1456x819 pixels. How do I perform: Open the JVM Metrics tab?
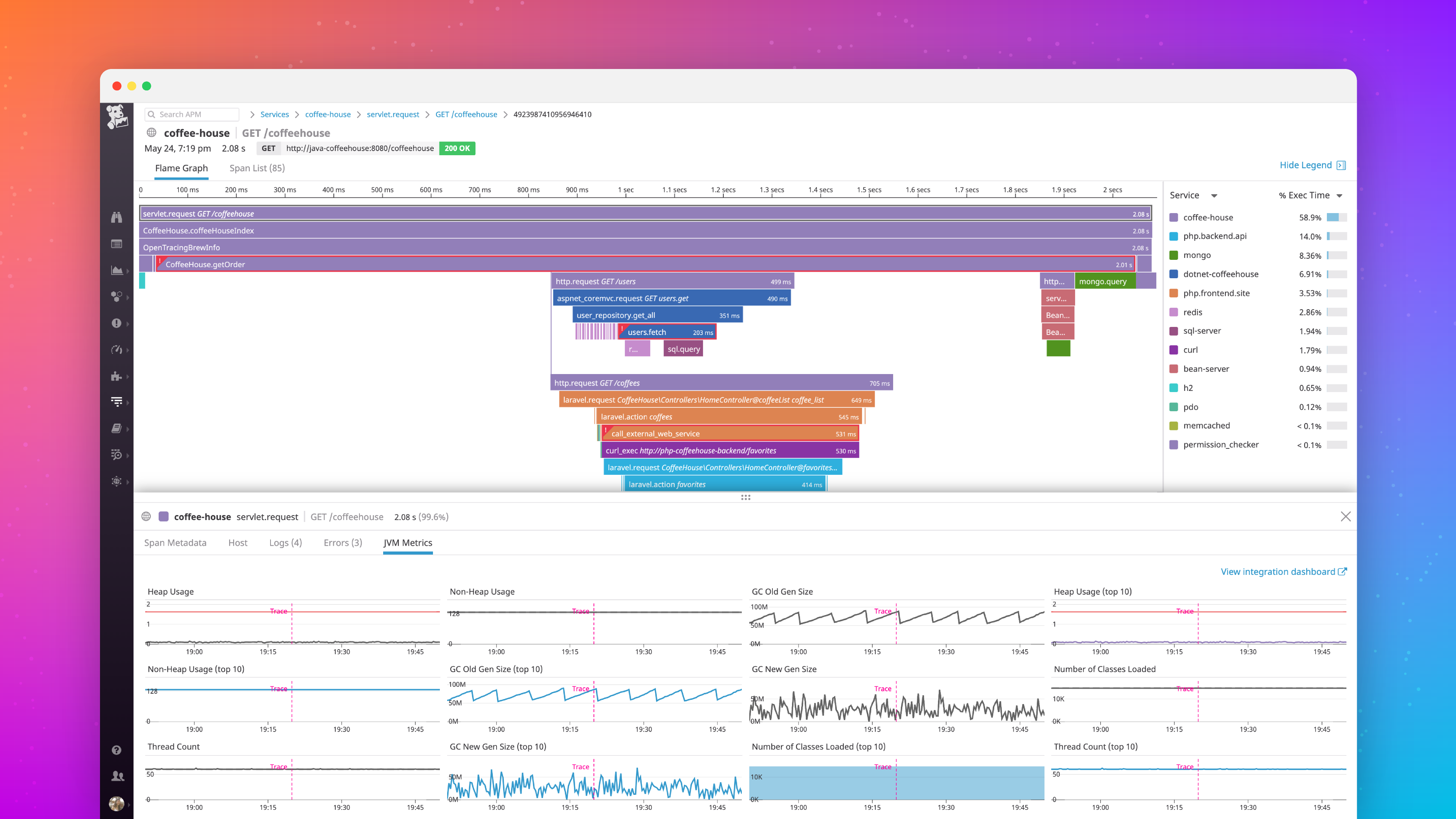point(408,543)
